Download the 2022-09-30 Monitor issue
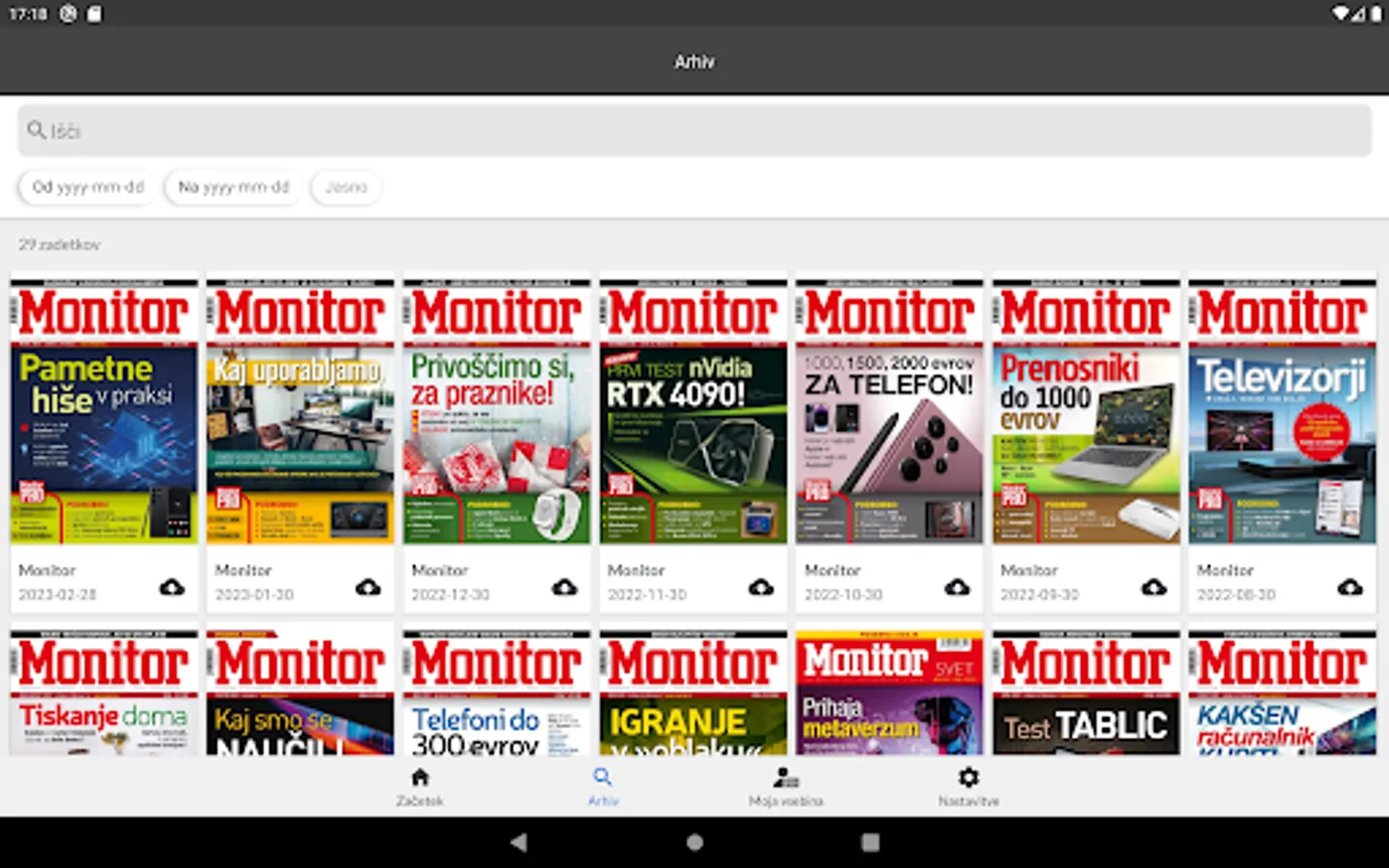 click(1154, 587)
